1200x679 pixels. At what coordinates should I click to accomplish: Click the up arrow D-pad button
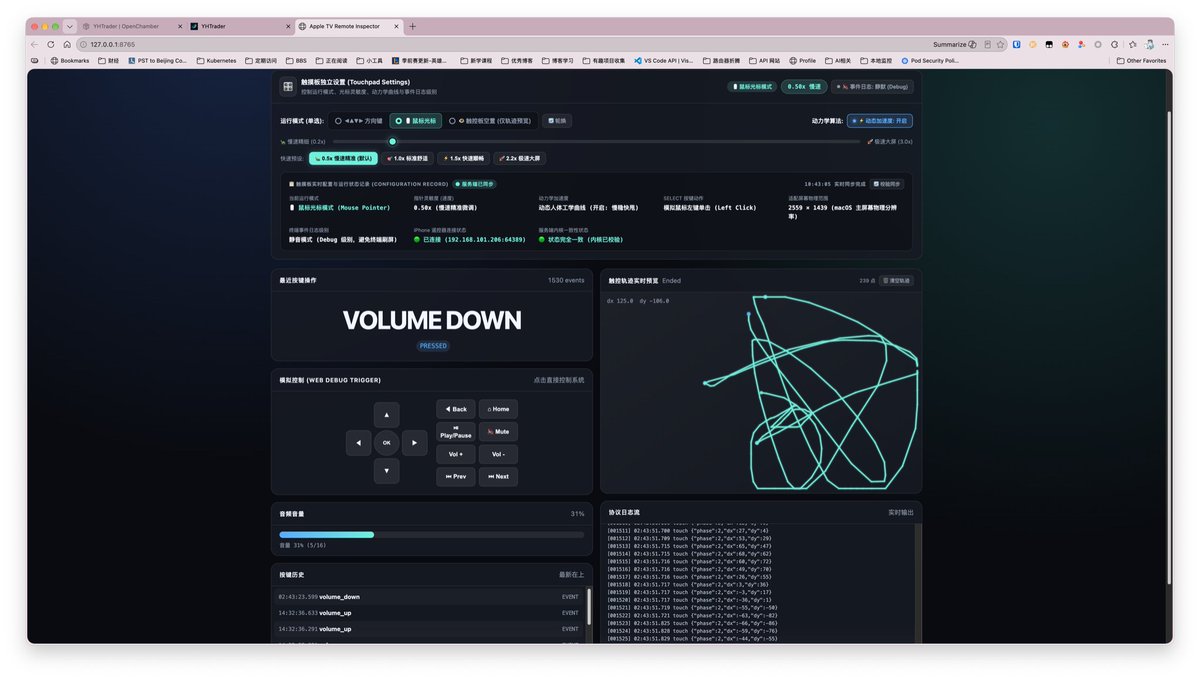point(386,415)
